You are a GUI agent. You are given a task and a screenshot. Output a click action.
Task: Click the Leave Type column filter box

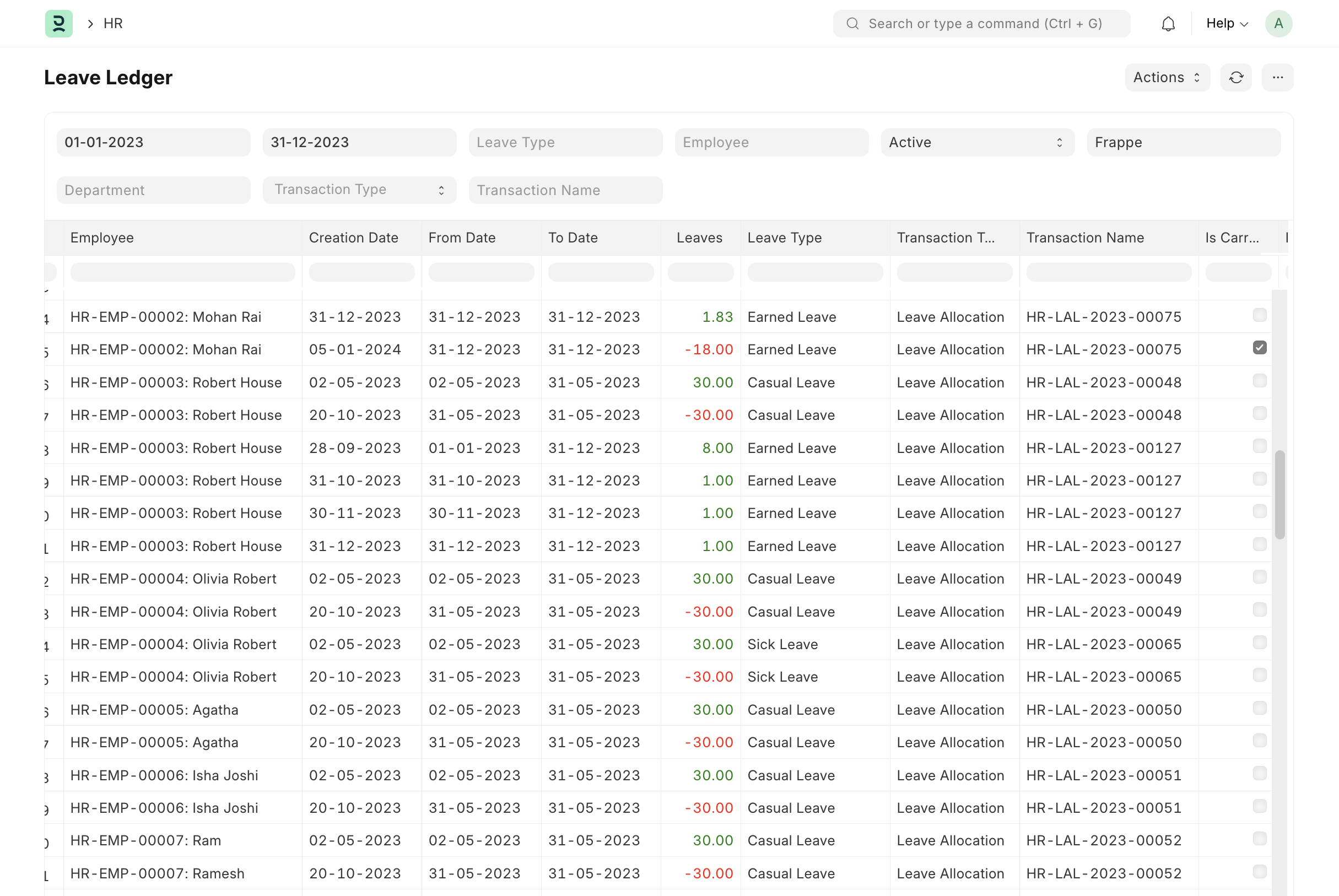point(815,272)
